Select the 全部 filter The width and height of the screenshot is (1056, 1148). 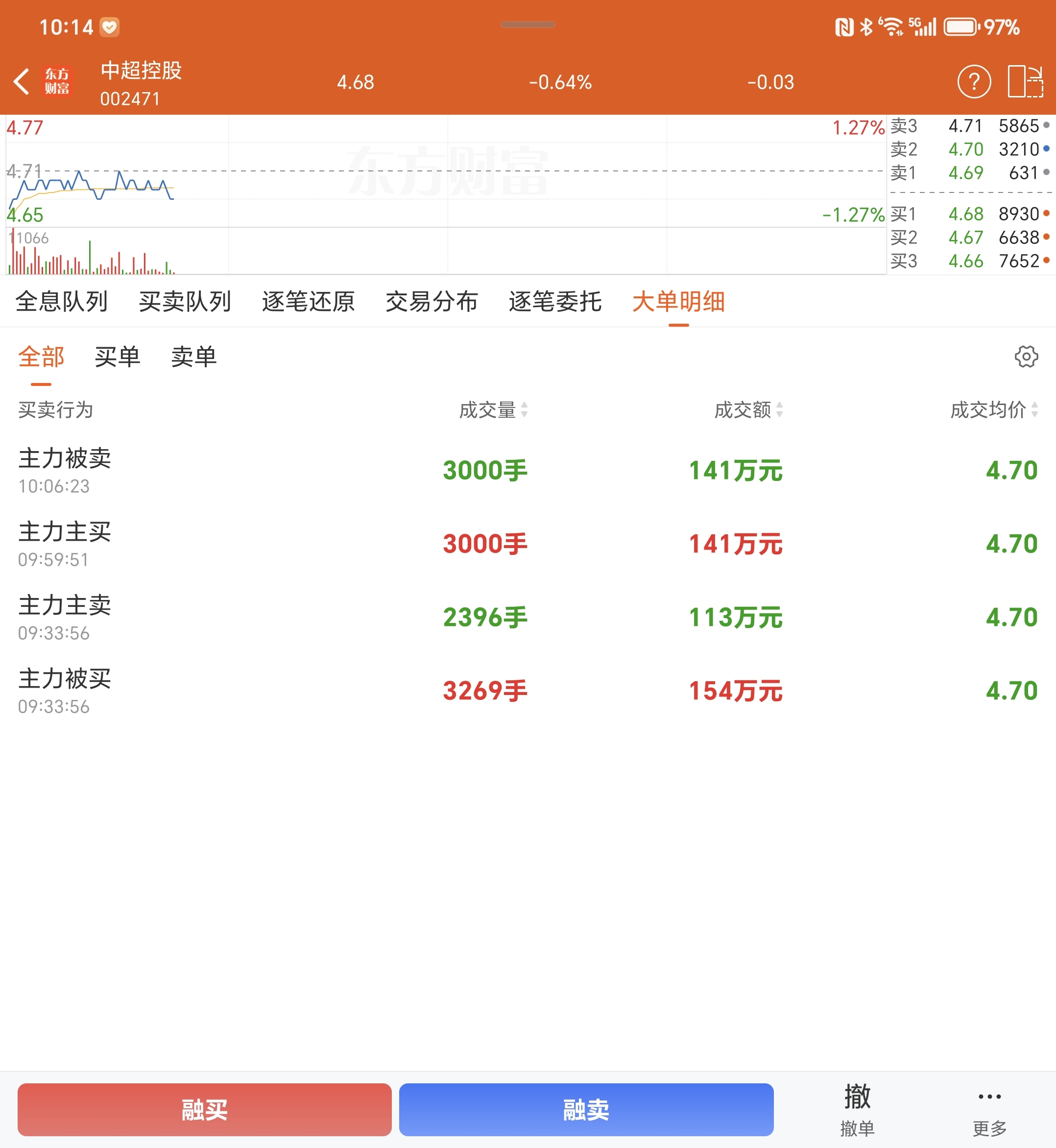pyautogui.click(x=41, y=357)
